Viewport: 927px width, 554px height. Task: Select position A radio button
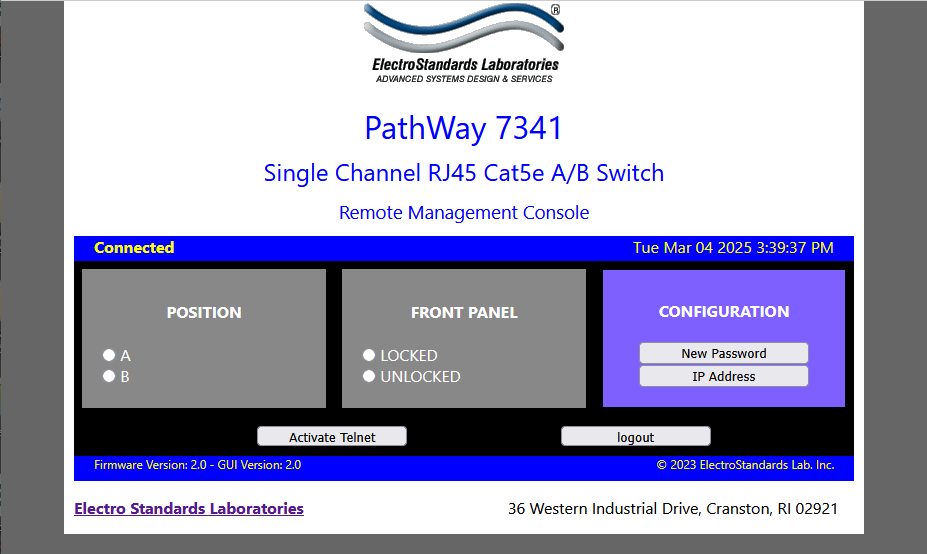click(109, 355)
